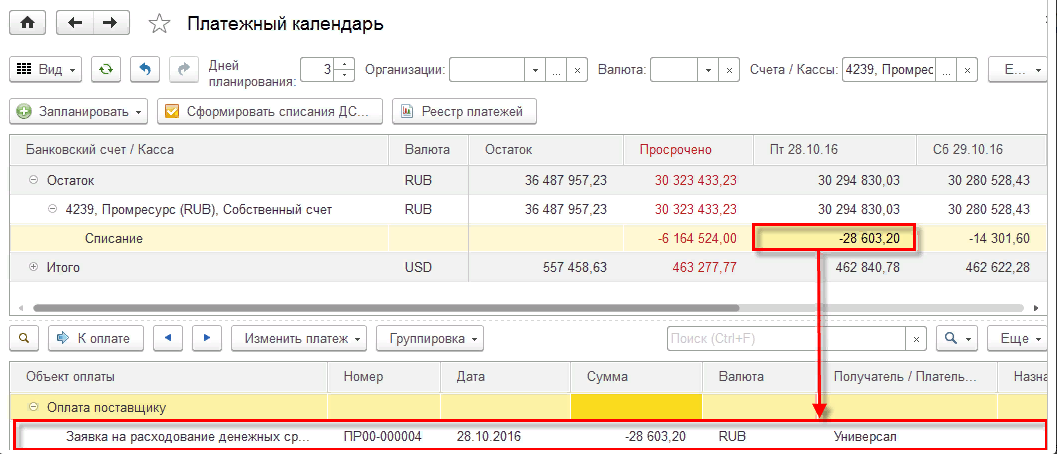Go to previous payment with left triangle
The height and width of the screenshot is (454, 1057).
(x=167, y=338)
